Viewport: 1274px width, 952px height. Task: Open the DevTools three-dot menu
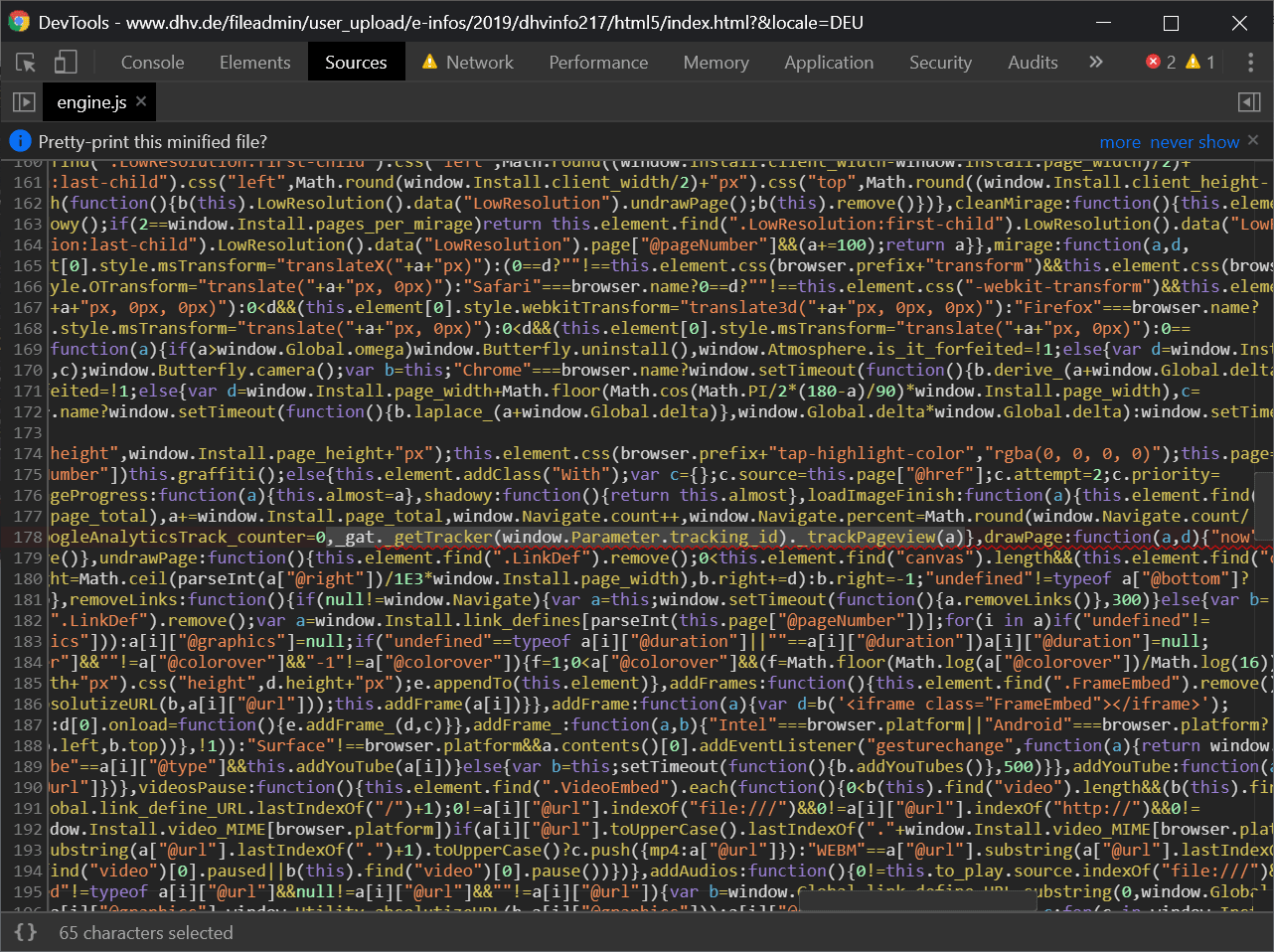click(1250, 63)
